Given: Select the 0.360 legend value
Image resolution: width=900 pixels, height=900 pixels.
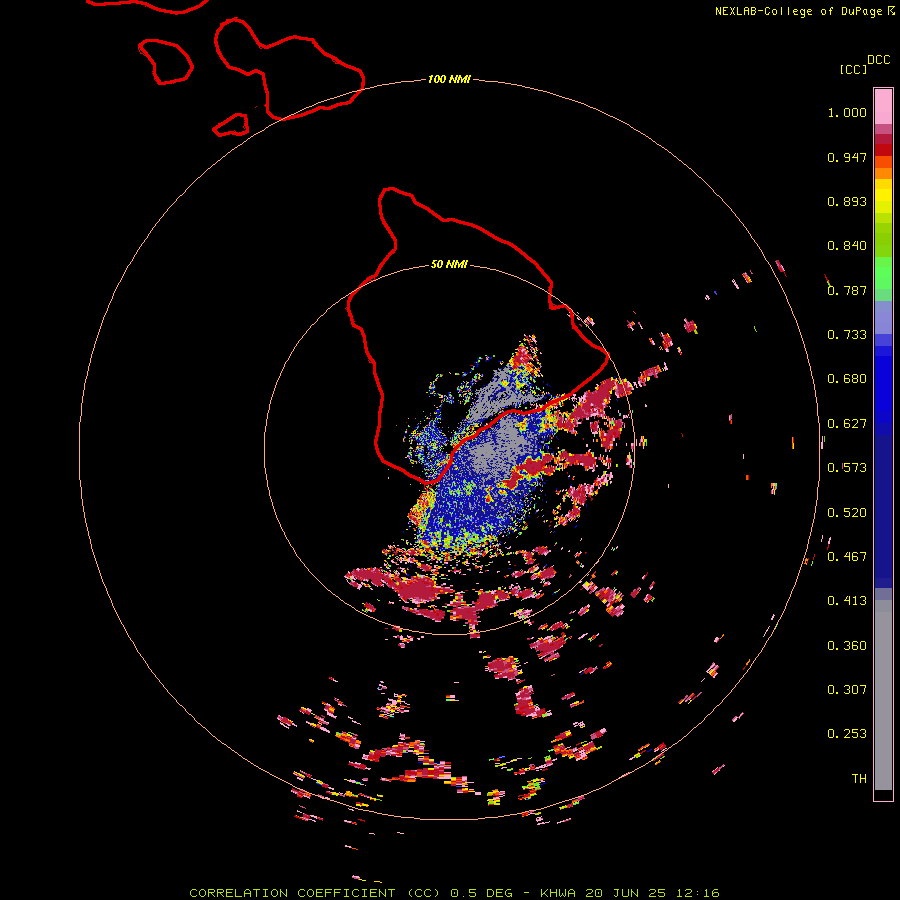Looking at the screenshot, I should (x=847, y=646).
